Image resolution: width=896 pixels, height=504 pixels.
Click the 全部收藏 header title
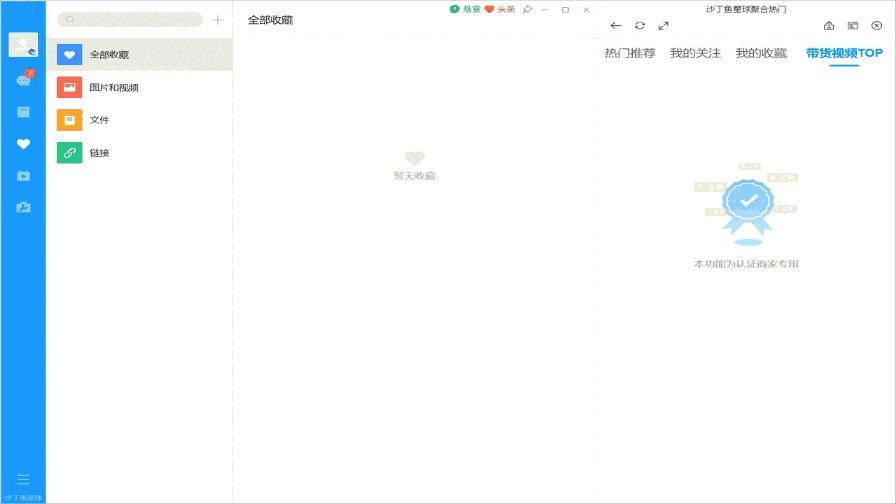pos(270,20)
